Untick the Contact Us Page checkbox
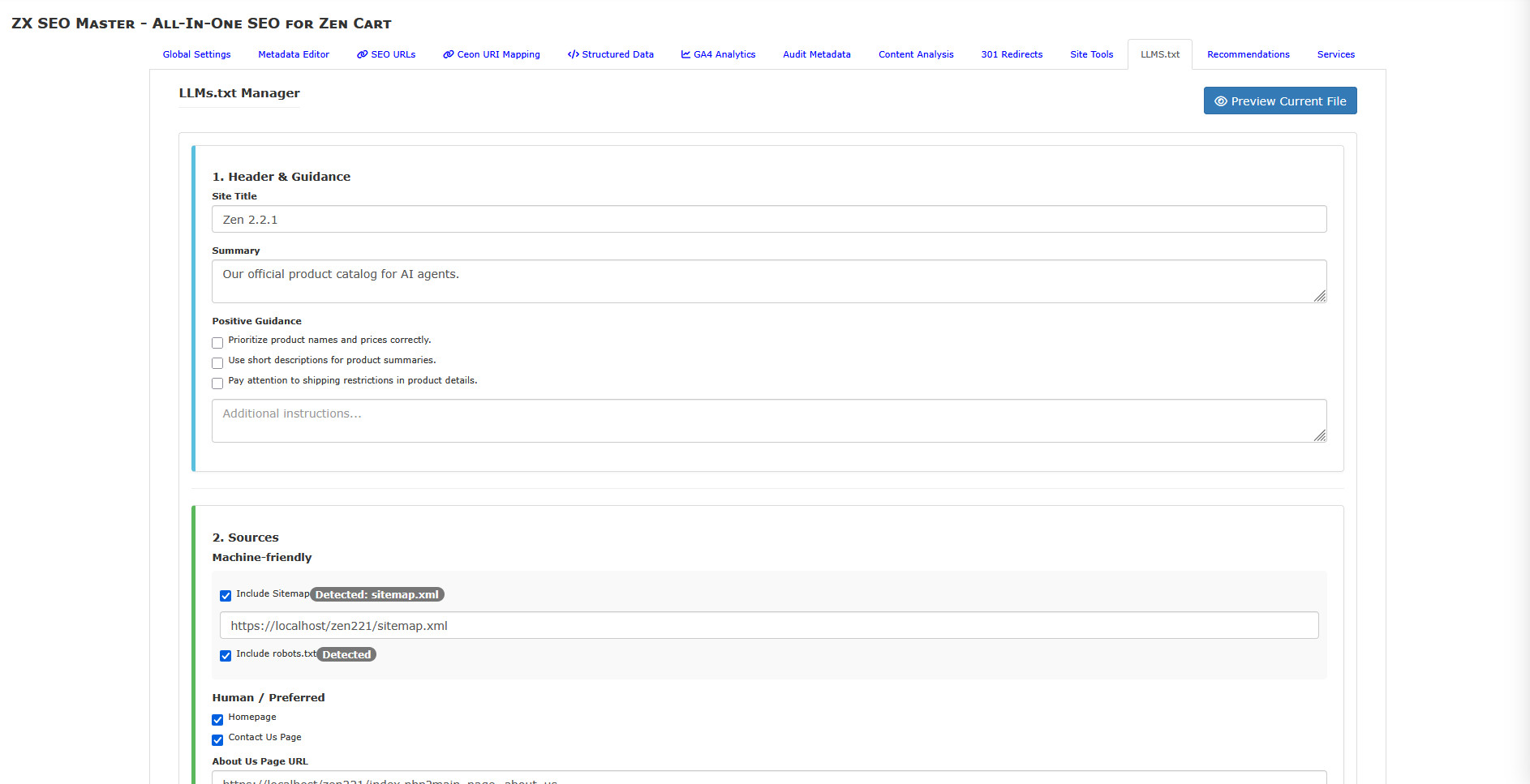The height and width of the screenshot is (784, 1530). tap(217, 740)
